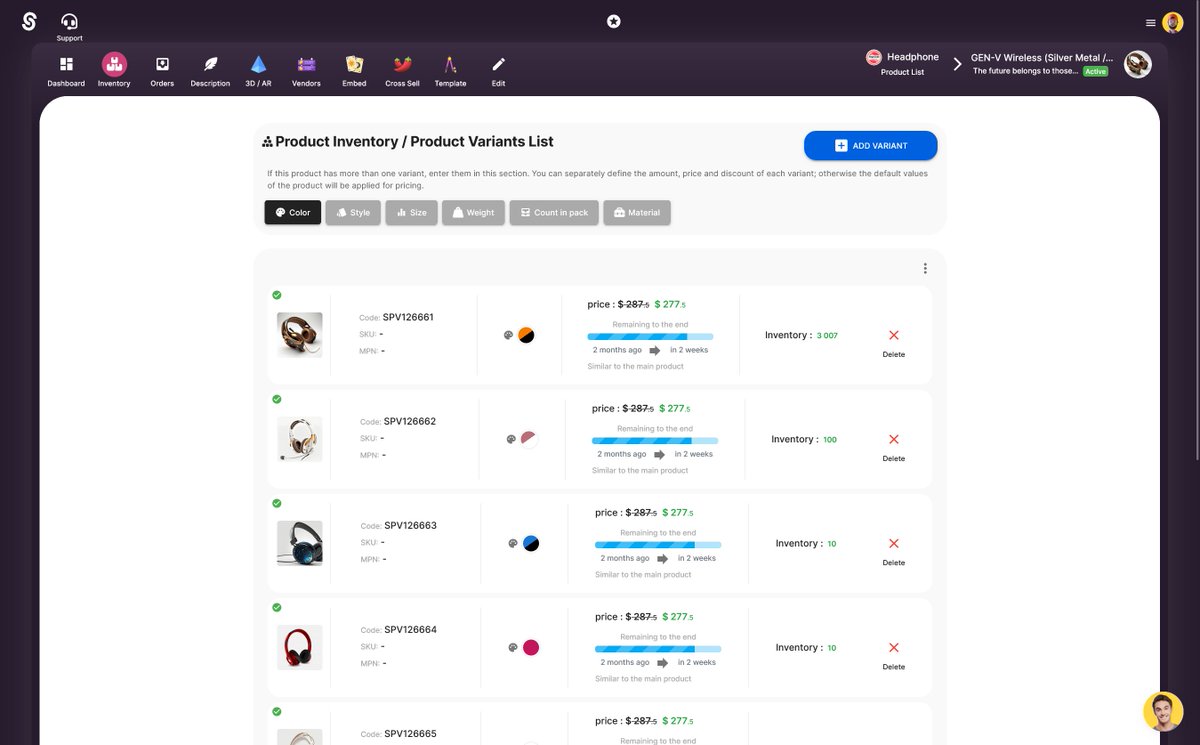Click the Headphone Product List breadcrumb
Image resolution: width=1200 pixels, height=745 pixels.
tap(902, 64)
